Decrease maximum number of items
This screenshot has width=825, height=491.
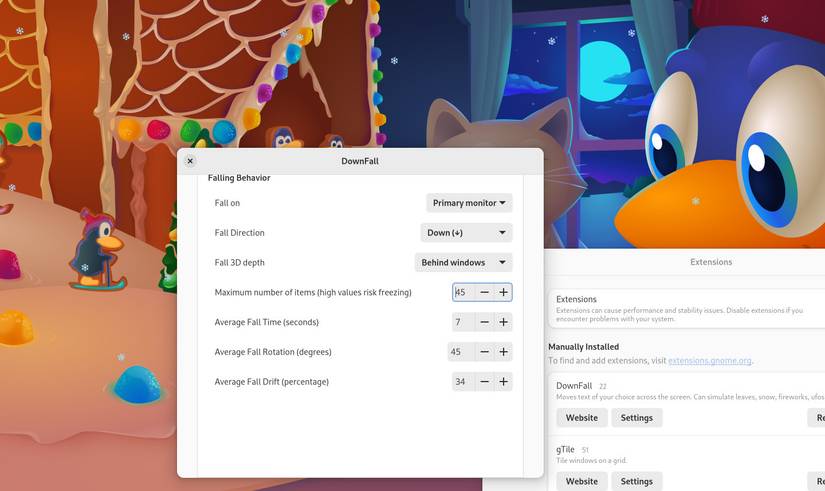[x=485, y=292]
